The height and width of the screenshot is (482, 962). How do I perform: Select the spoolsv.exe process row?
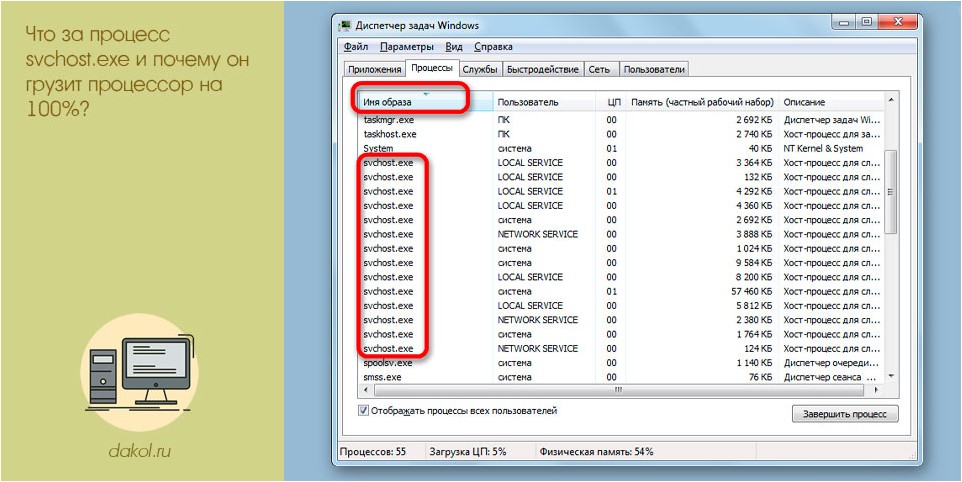tap(621, 362)
